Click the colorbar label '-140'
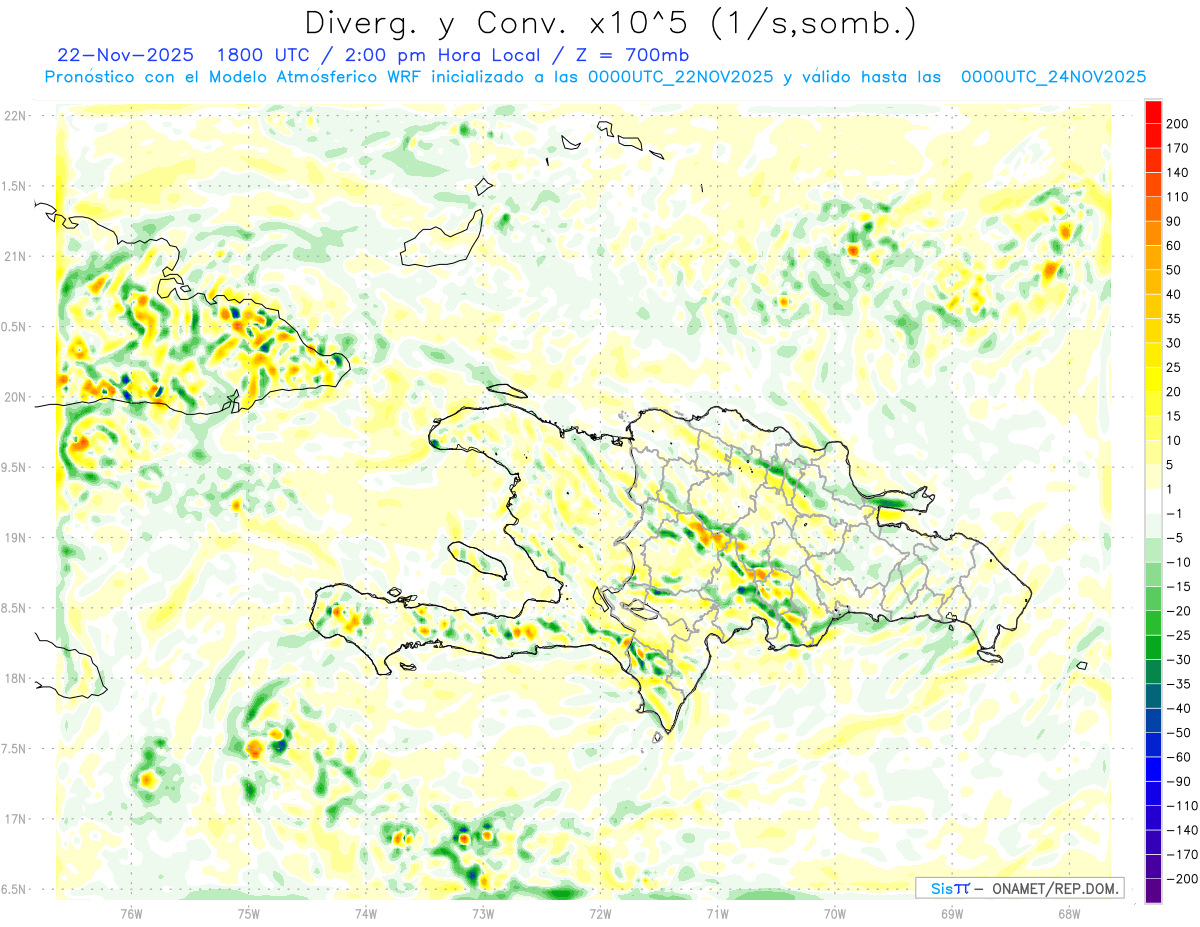This screenshot has width=1200, height=927. point(1183,830)
